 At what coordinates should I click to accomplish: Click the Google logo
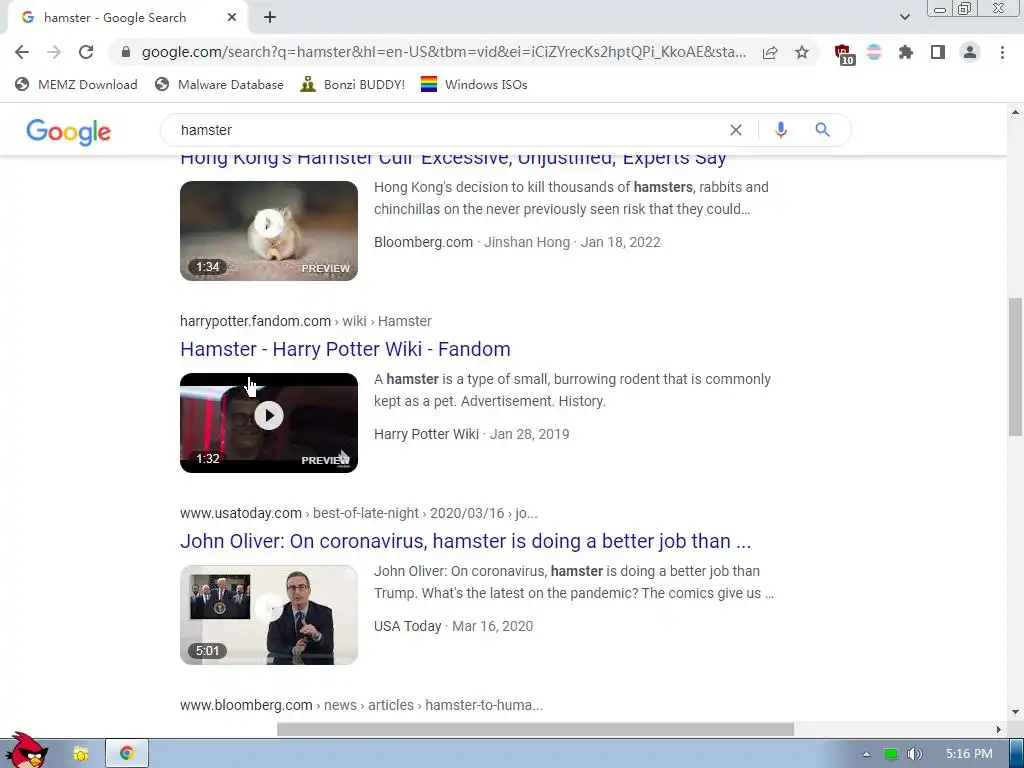[69, 131]
